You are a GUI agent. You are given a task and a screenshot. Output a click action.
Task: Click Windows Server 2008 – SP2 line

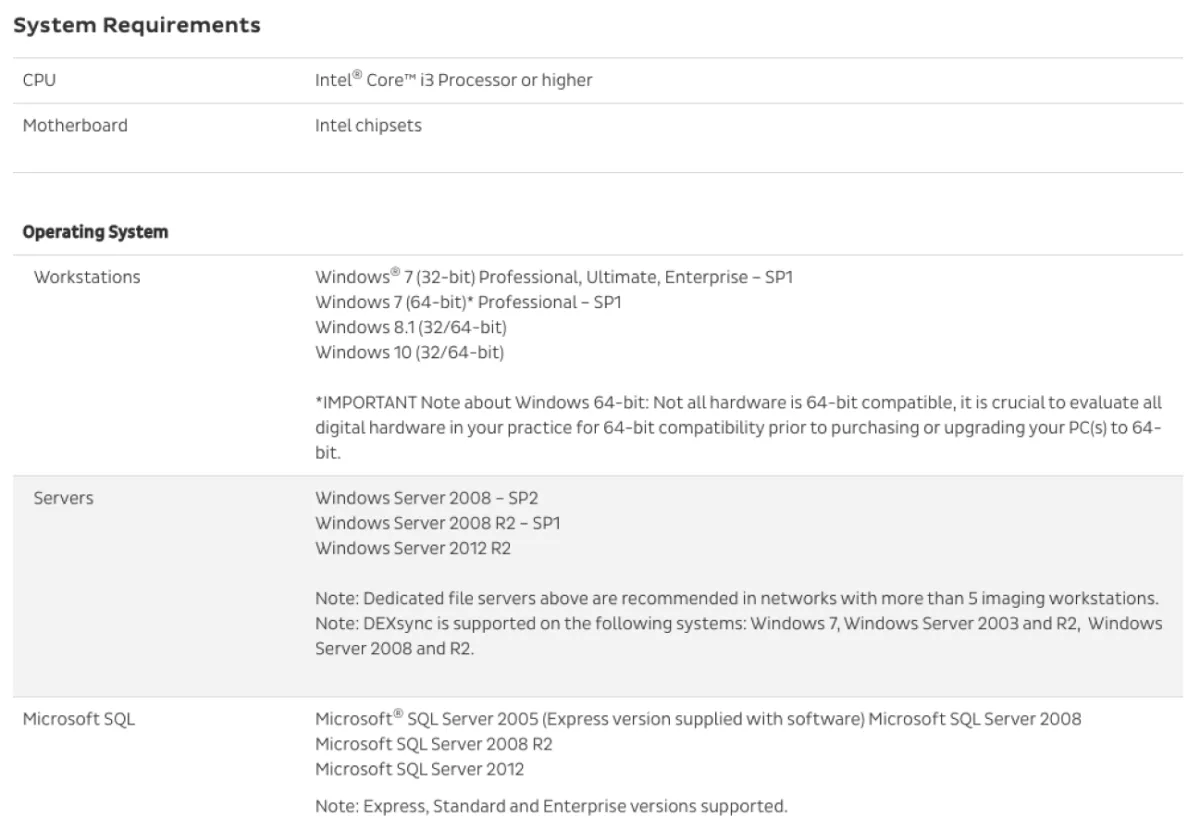[432, 497]
